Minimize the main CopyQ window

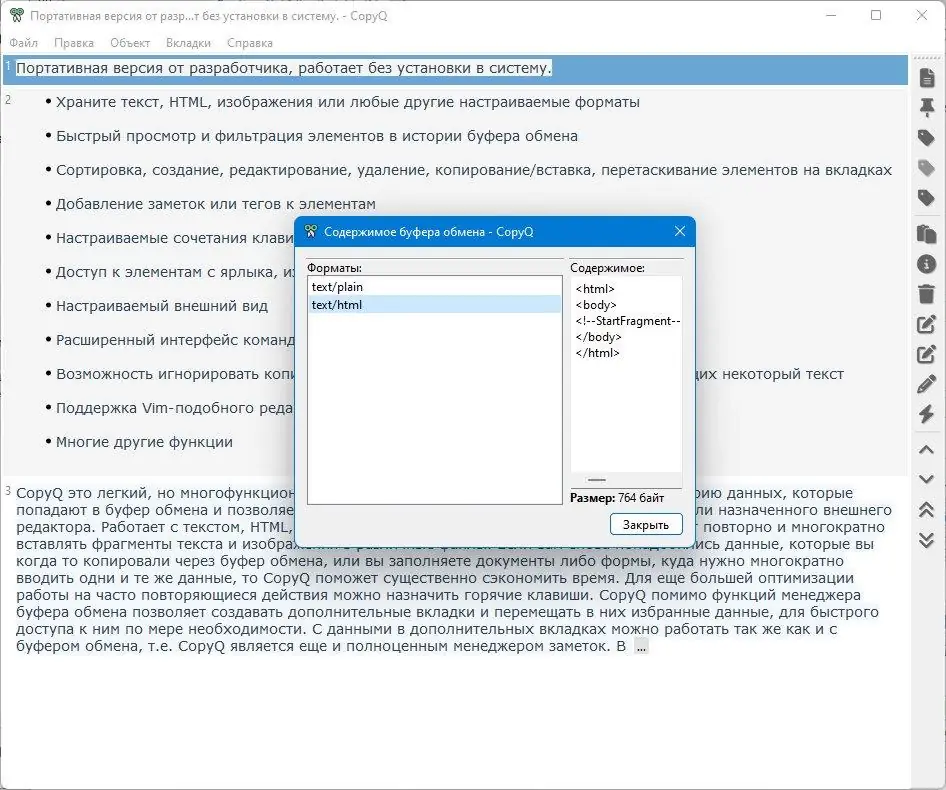(831, 16)
